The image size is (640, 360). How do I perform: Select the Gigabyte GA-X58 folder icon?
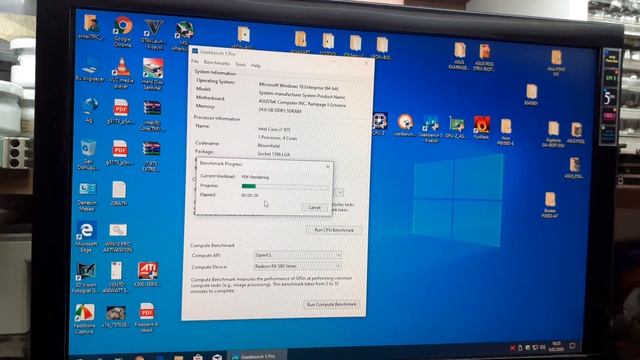tap(553, 134)
